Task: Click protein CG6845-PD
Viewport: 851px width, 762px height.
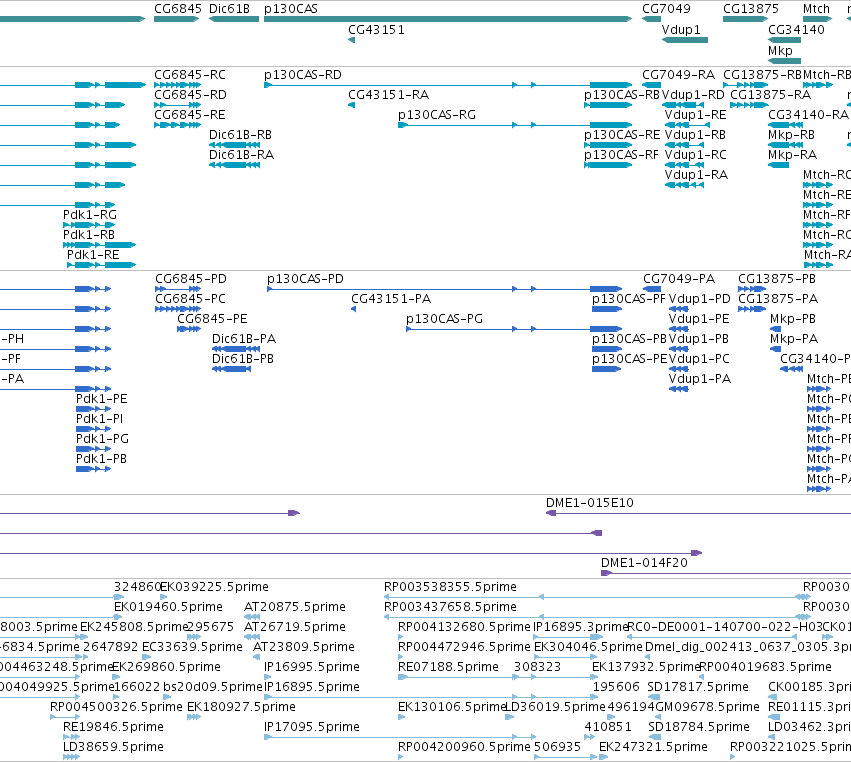Action: [x=190, y=278]
